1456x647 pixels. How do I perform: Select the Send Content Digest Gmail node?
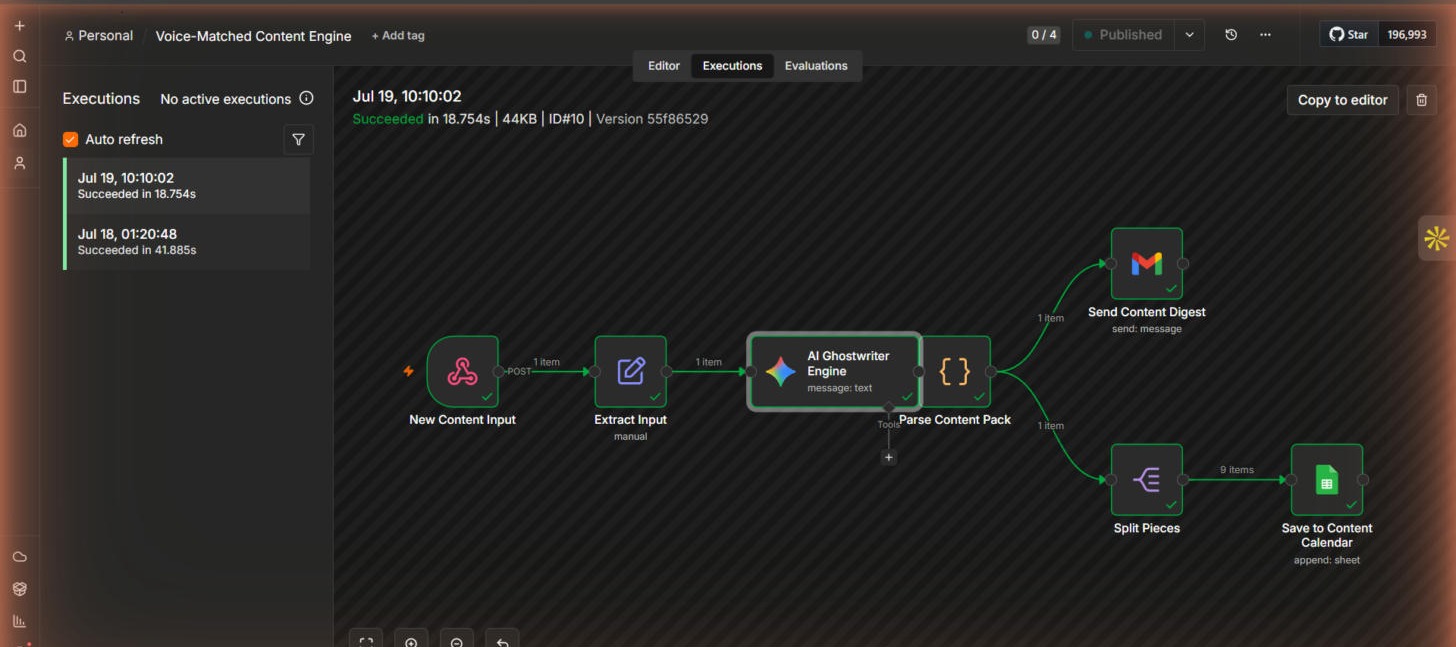coord(1147,264)
